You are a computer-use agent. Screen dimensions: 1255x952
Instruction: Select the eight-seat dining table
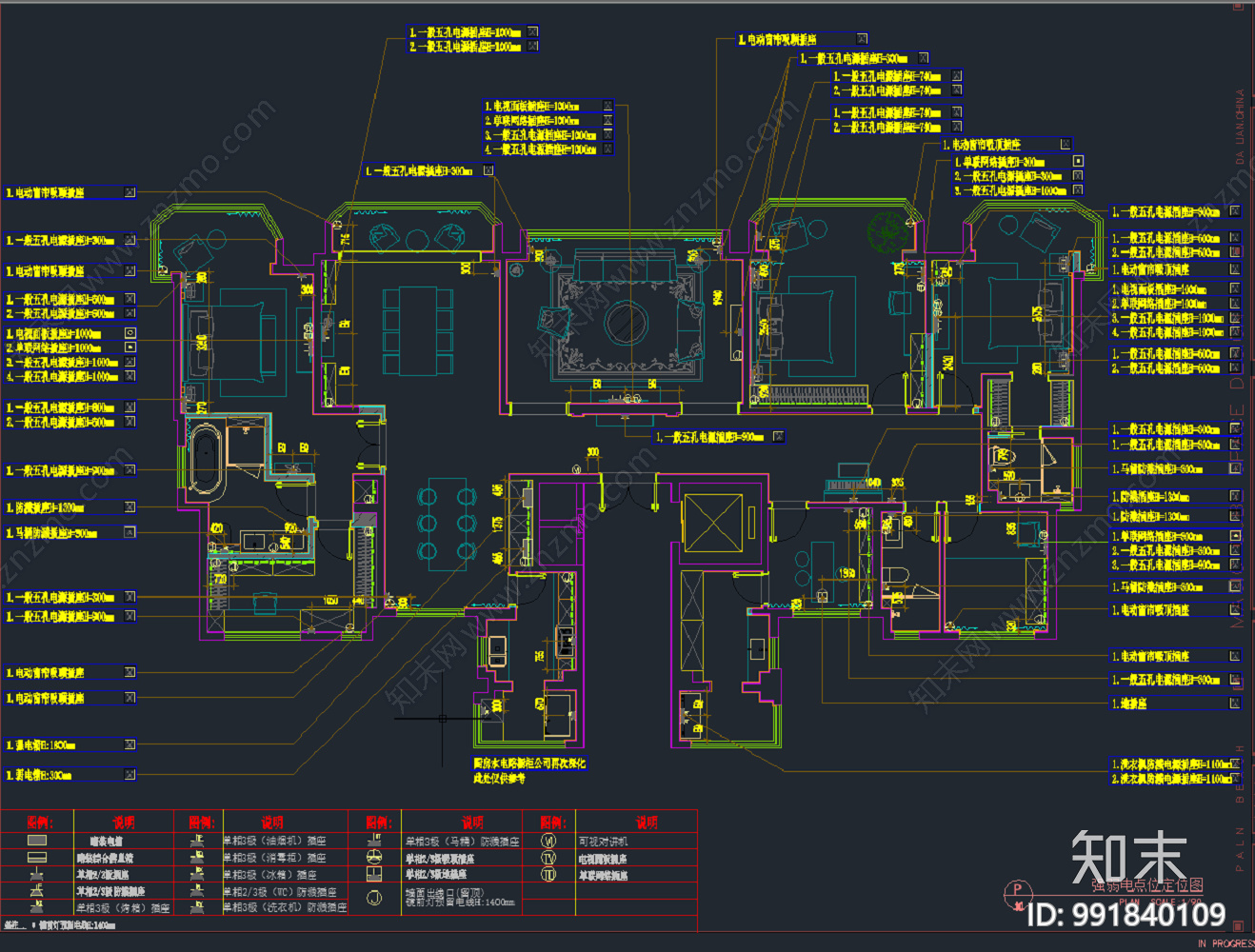click(x=418, y=330)
